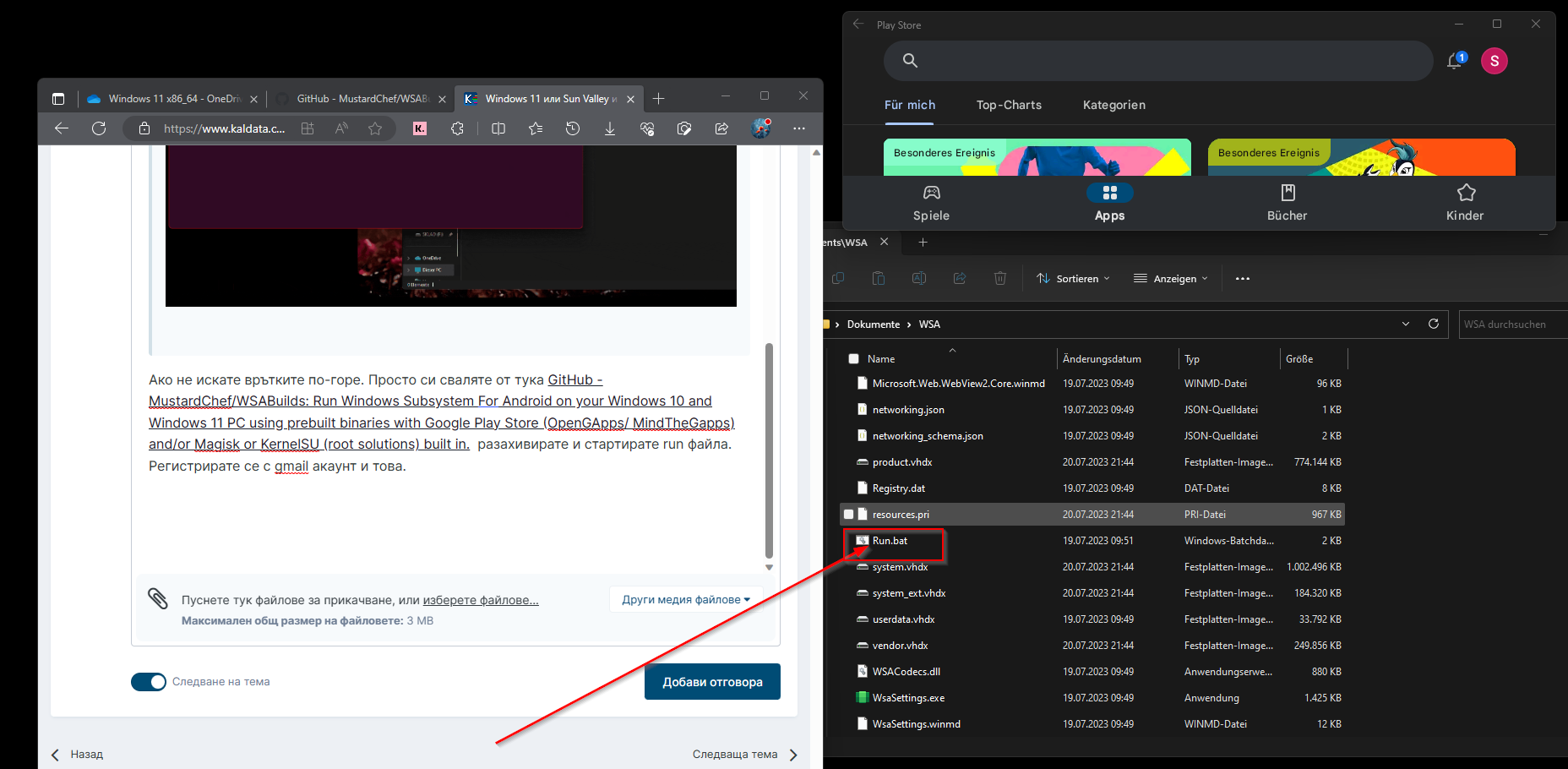Click the copy icon in Explorer toolbar
1568x769 pixels.
point(838,278)
